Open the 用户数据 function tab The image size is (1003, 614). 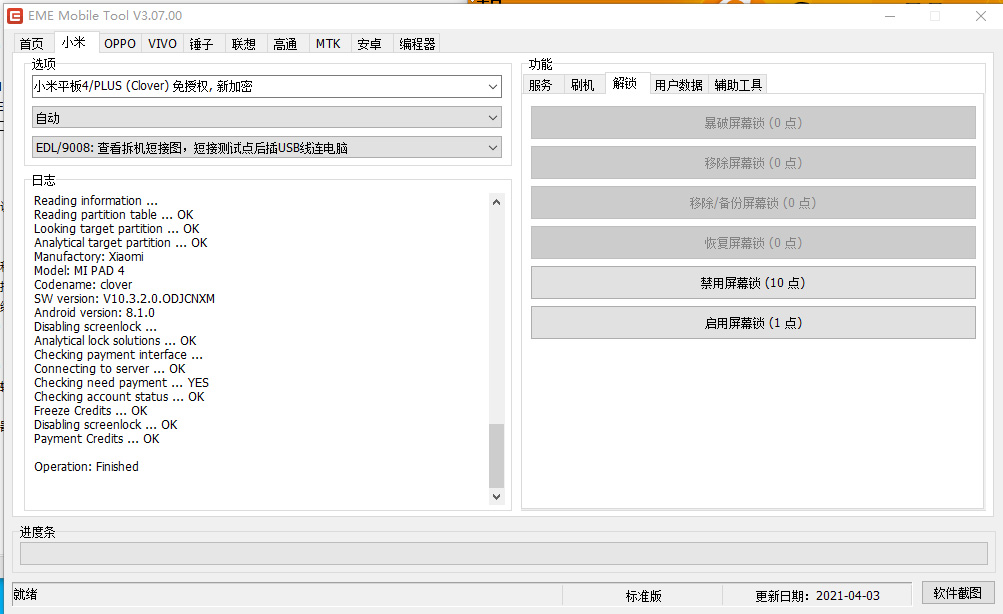679,85
